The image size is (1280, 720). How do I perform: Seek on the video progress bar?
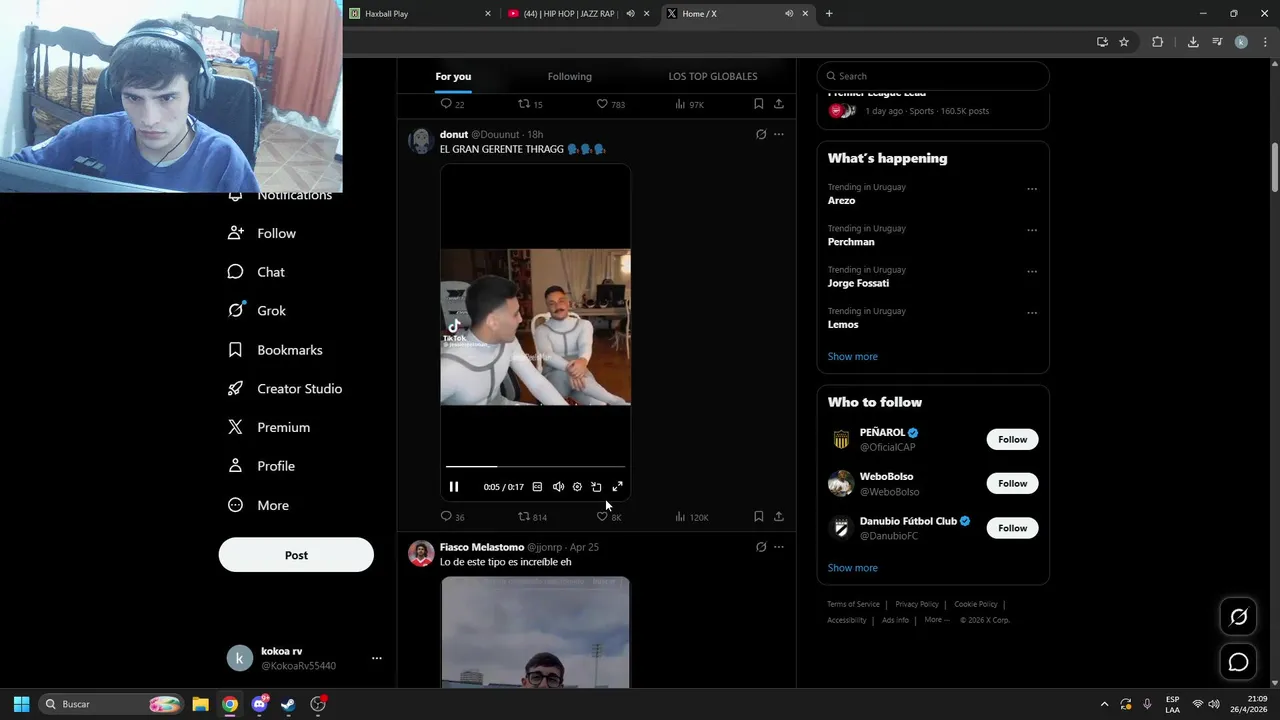[535, 466]
